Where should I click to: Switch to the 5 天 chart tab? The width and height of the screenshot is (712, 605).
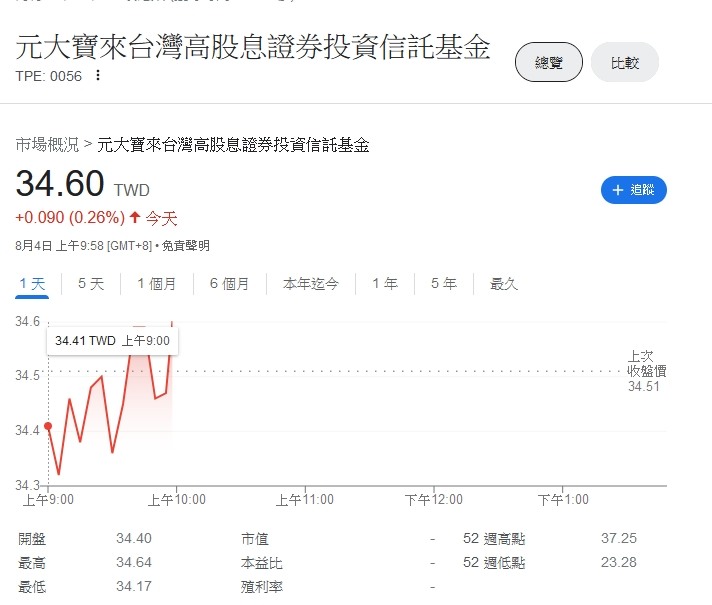coord(91,284)
